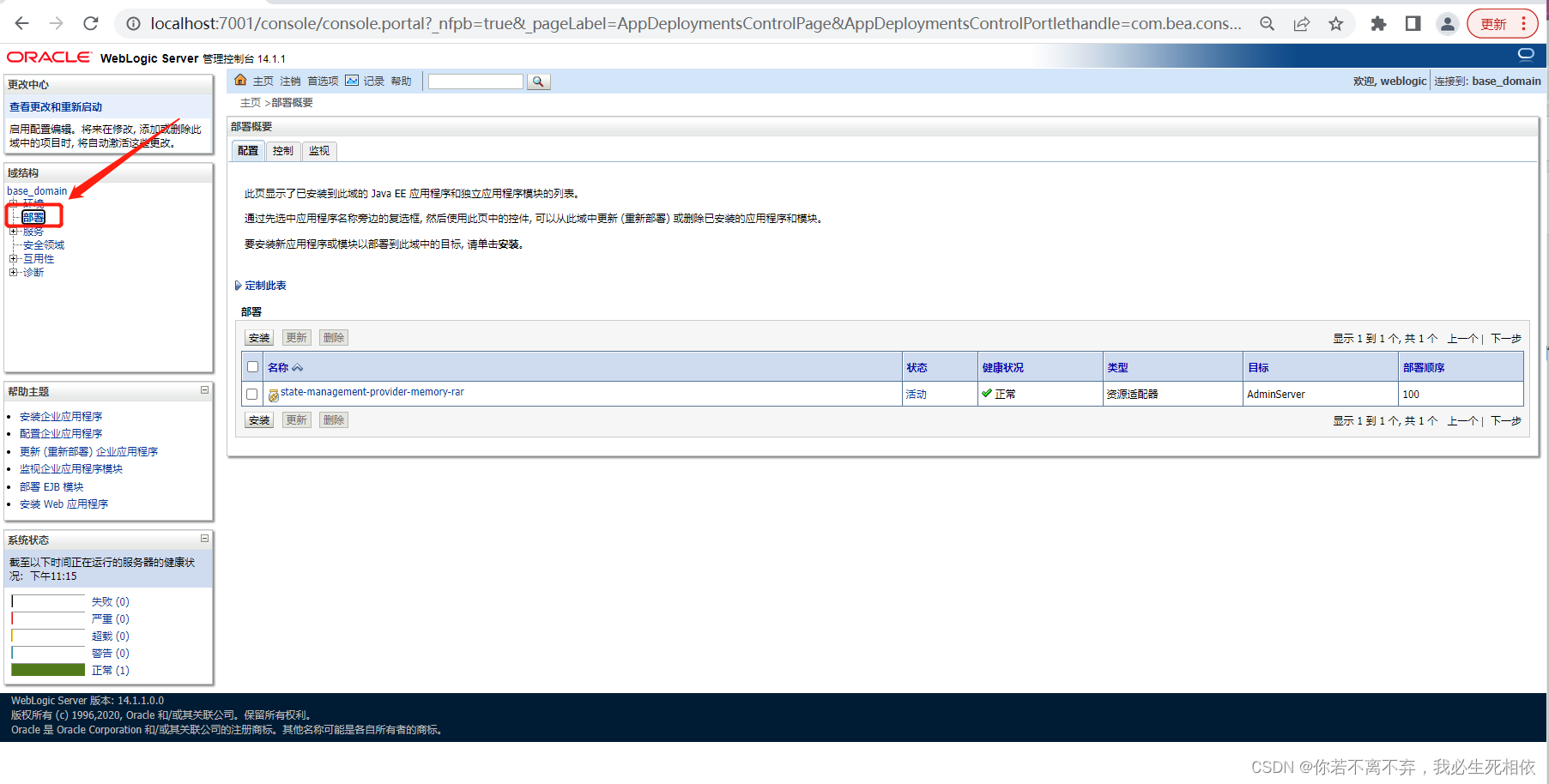Viewport: 1549px width, 784px height.
Task: Sort by the 部署顺序 column header
Action: [1424, 368]
